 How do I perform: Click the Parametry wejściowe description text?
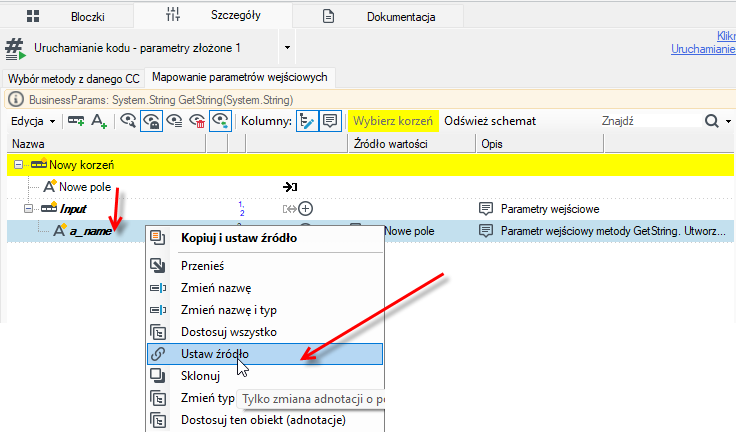pos(550,209)
